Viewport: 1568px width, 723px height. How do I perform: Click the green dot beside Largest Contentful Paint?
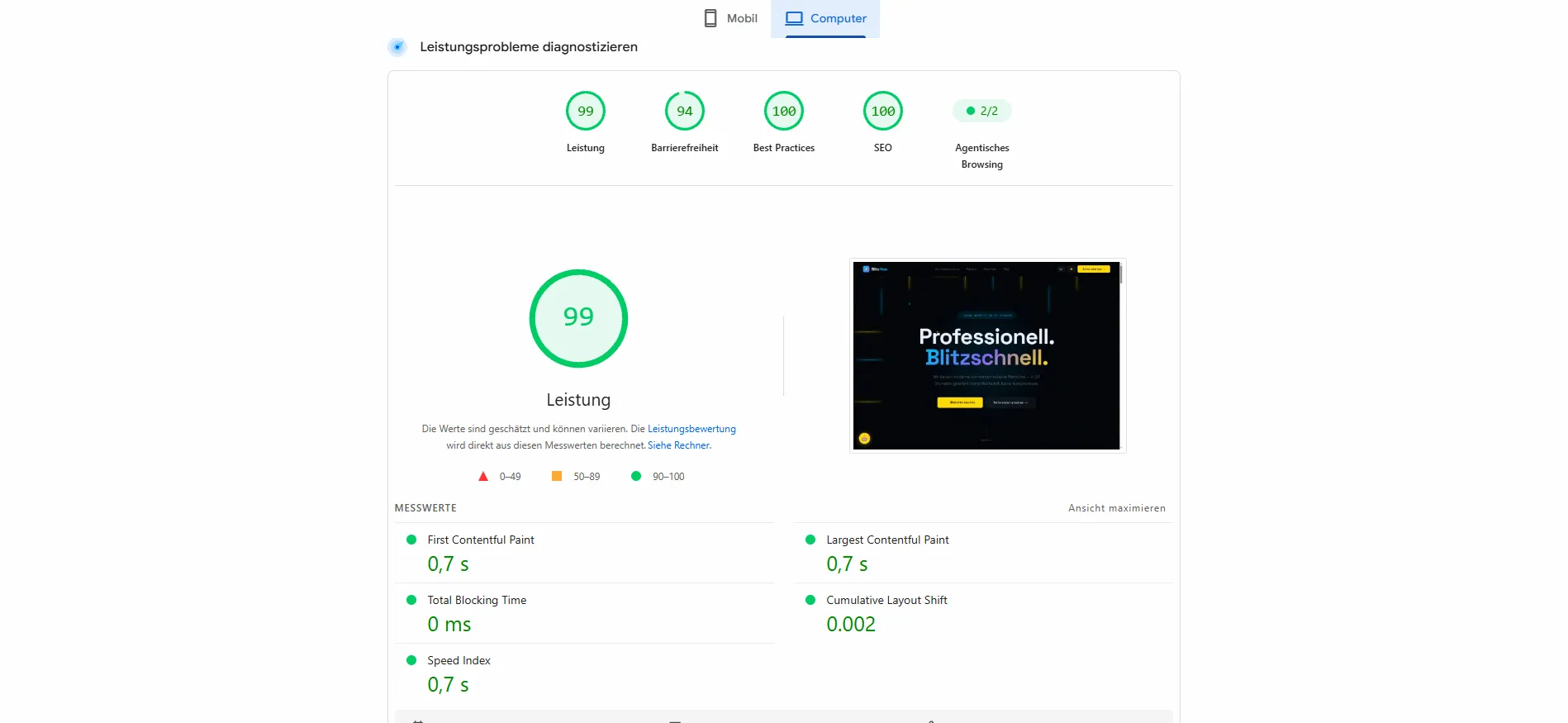click(x=810, y=540)
